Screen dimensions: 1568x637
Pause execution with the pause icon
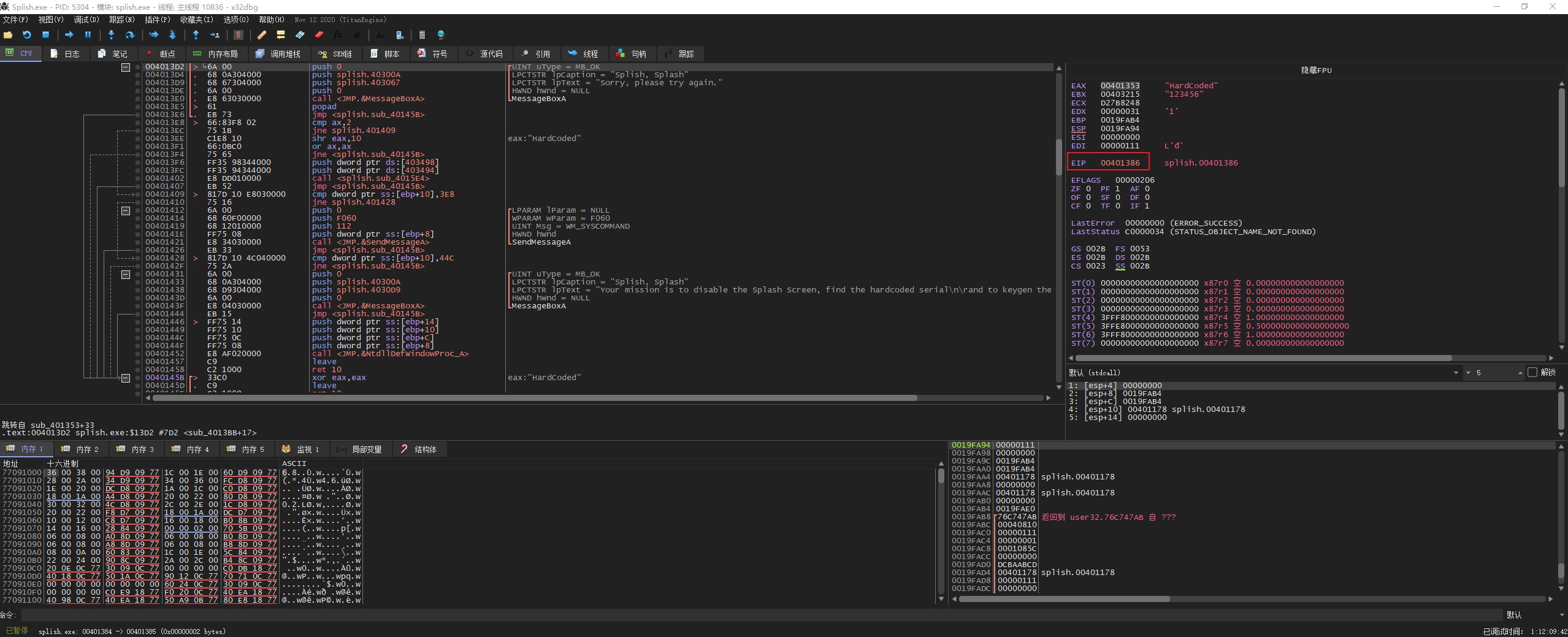click(x=88, y=35)
